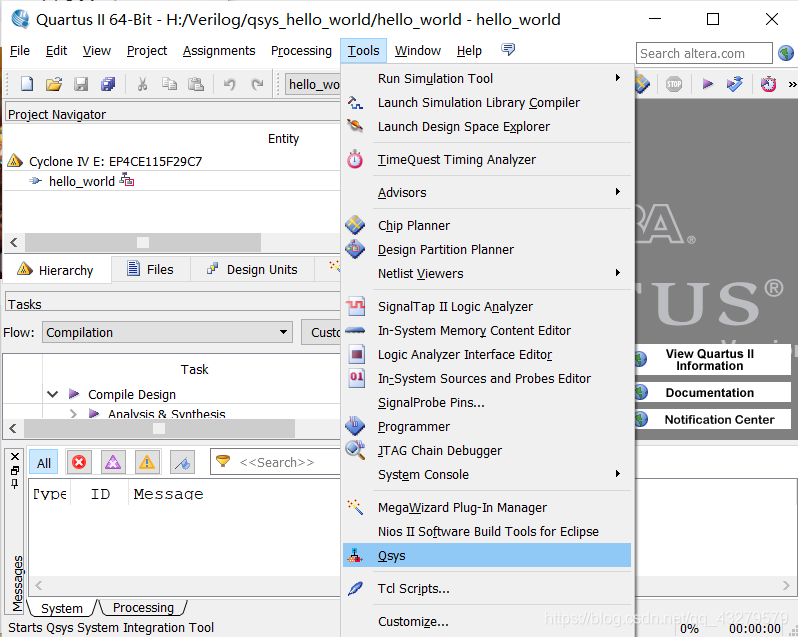Screen dimensions: 798x637
Task: Click the Cut scissors icon
Action: click(x=142, y=83)
